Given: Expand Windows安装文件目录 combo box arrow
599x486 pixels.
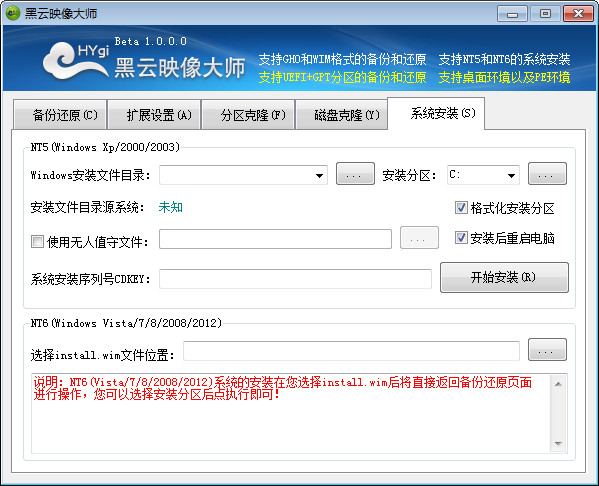Looking at the screenshot, I should point(319,175).
